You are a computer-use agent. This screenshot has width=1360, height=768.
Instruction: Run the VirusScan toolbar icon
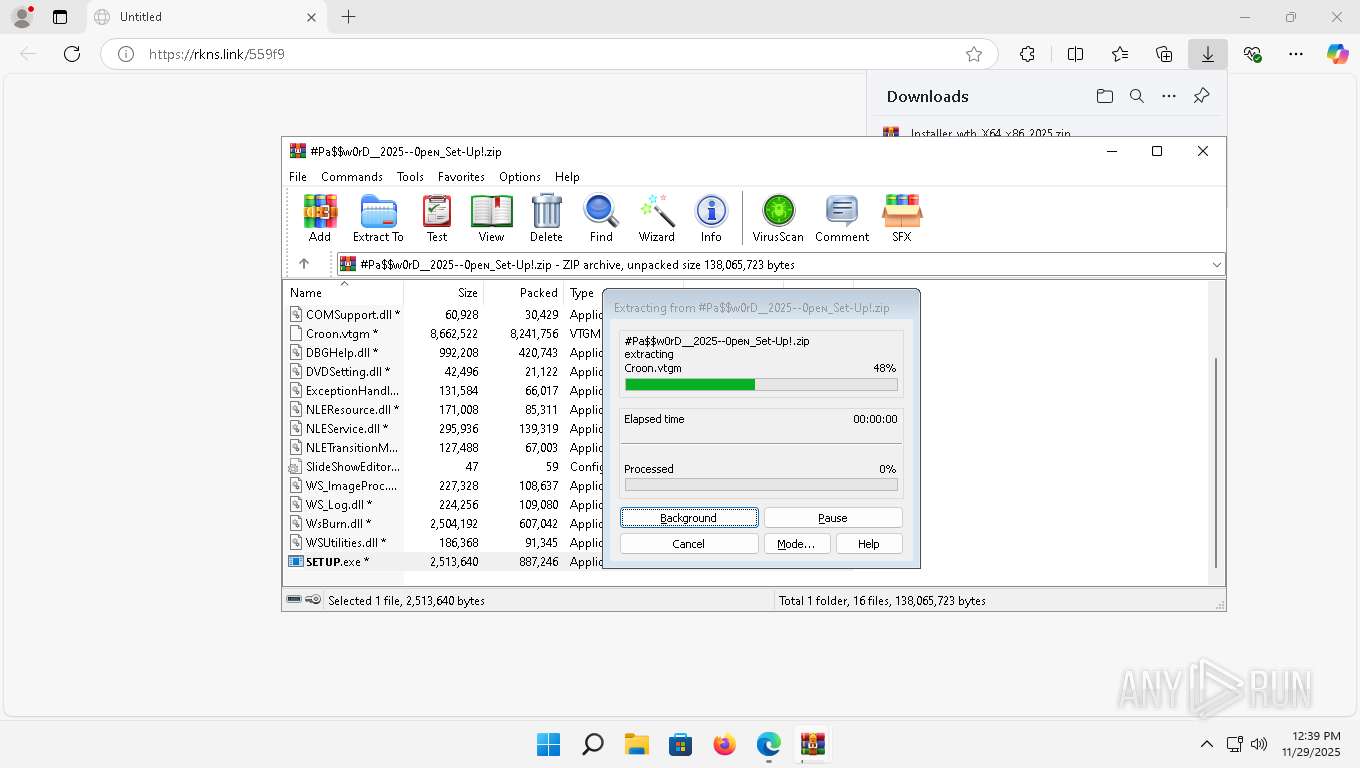778,218
